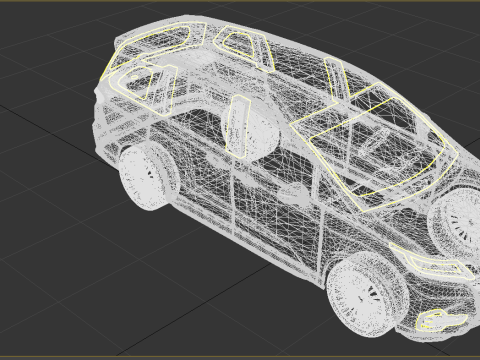Select the car's front right wheel
This screenshot has height=360, width=480.
[455, 224]
